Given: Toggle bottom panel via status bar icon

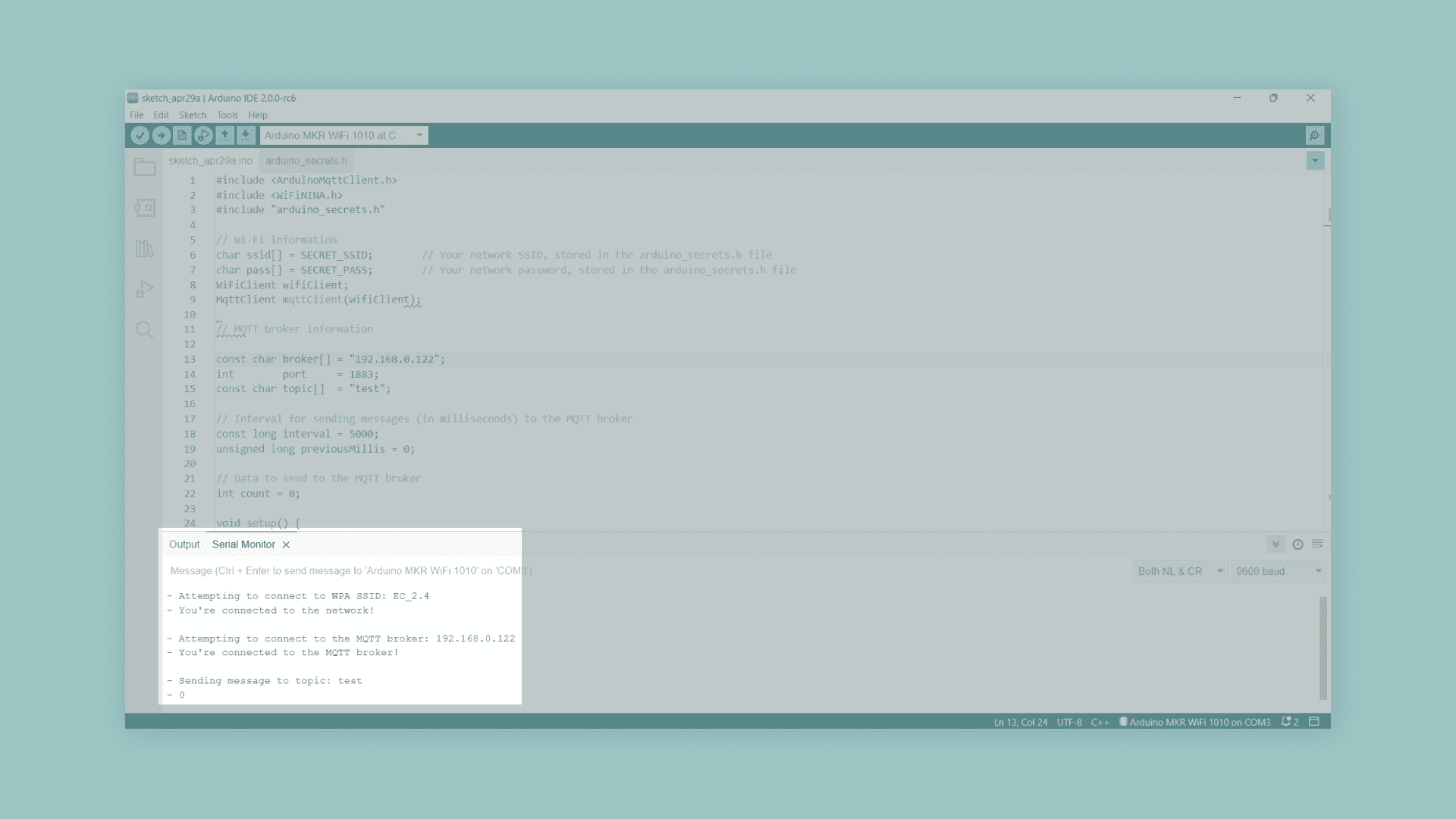Looking at the screenshot, I should (x=1314, y=722).
